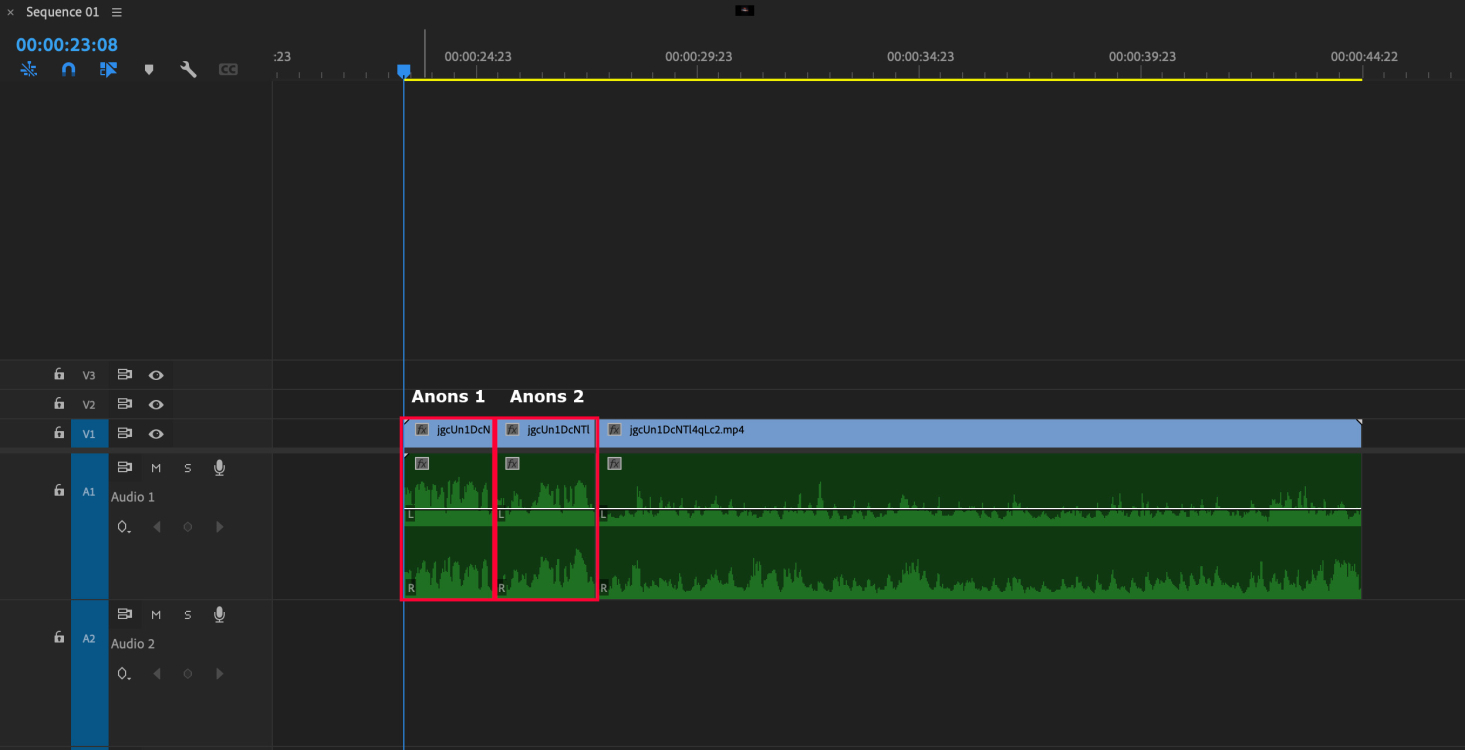Open Timeline Display Settings wrench
The height and width of the screenshot is (750, 1465).
coord(188,70)
